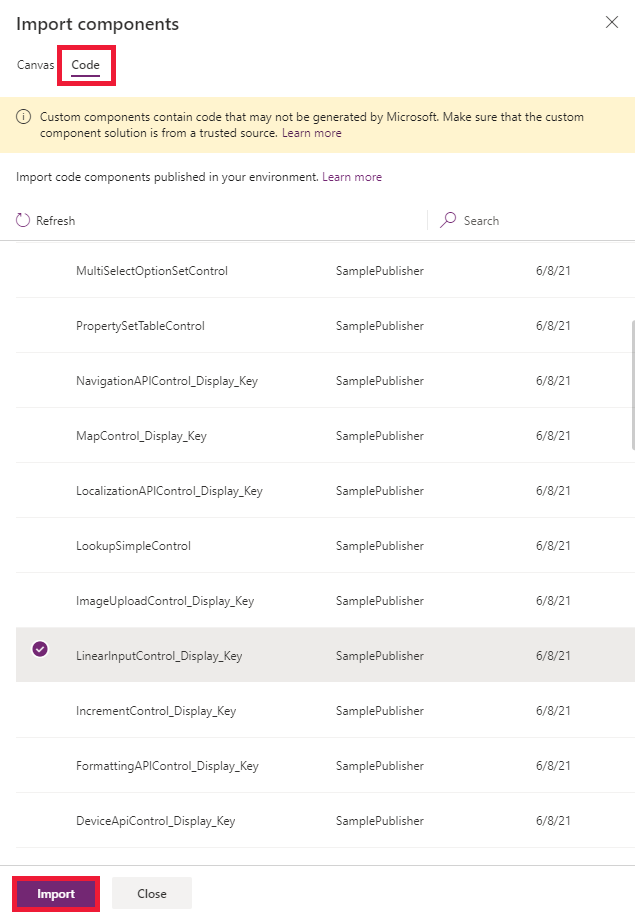Viewport: 635px width, 921px height.
Task: Open Learn more link beside import description
Action: (x=352, y=177)
